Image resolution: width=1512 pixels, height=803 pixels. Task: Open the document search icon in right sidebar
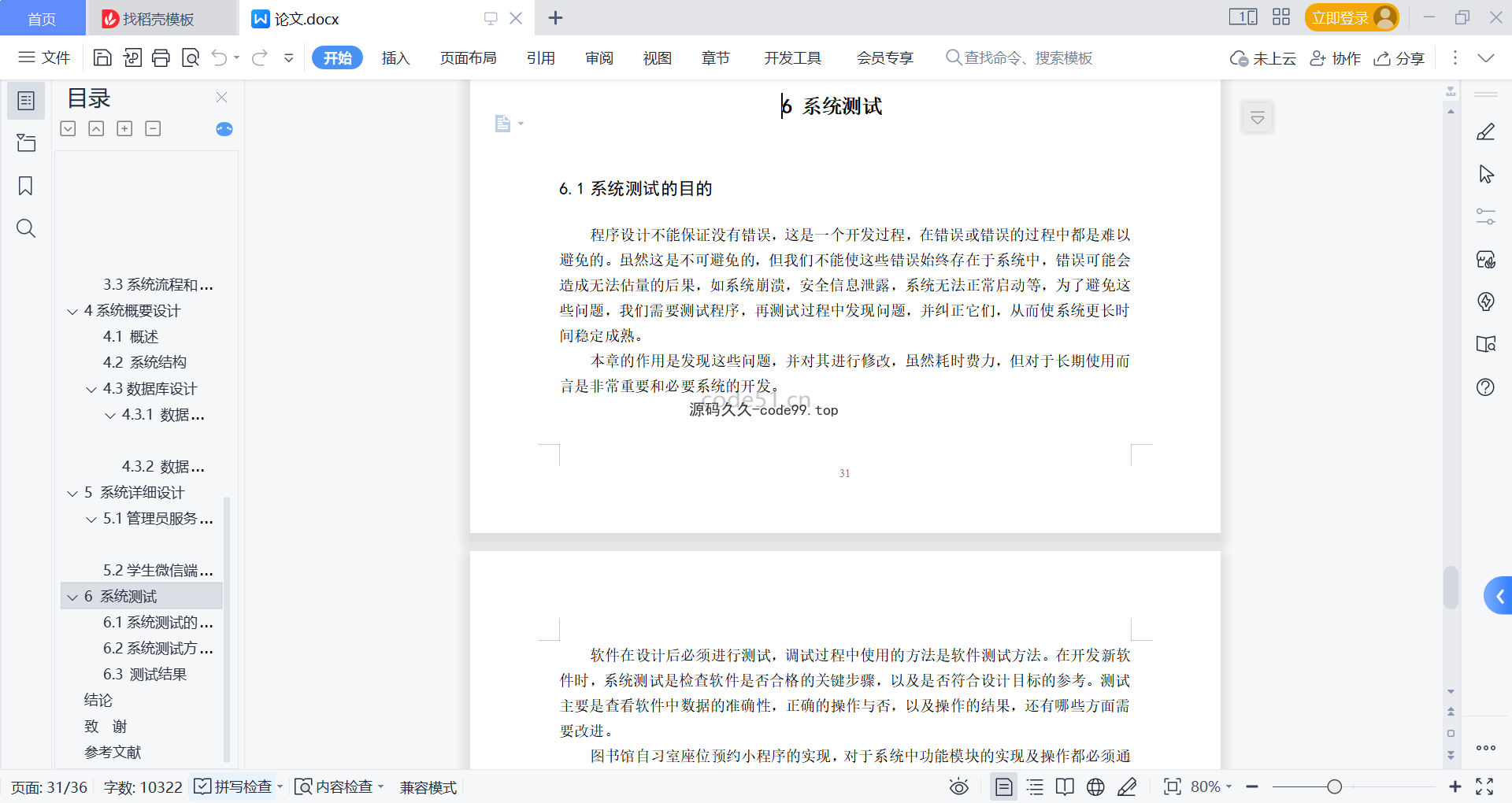pos(1486,344)
